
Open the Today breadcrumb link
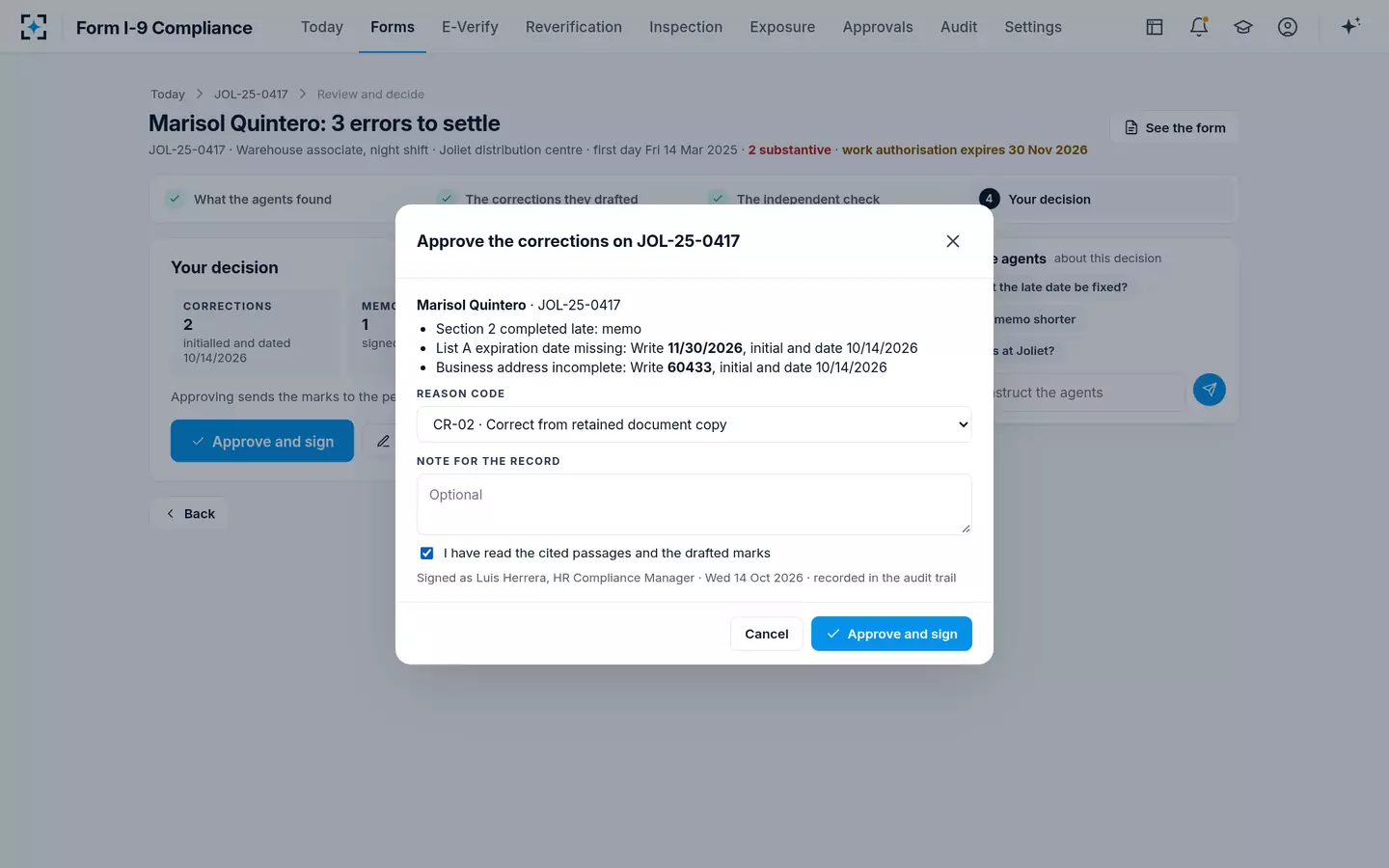point(168,95)
